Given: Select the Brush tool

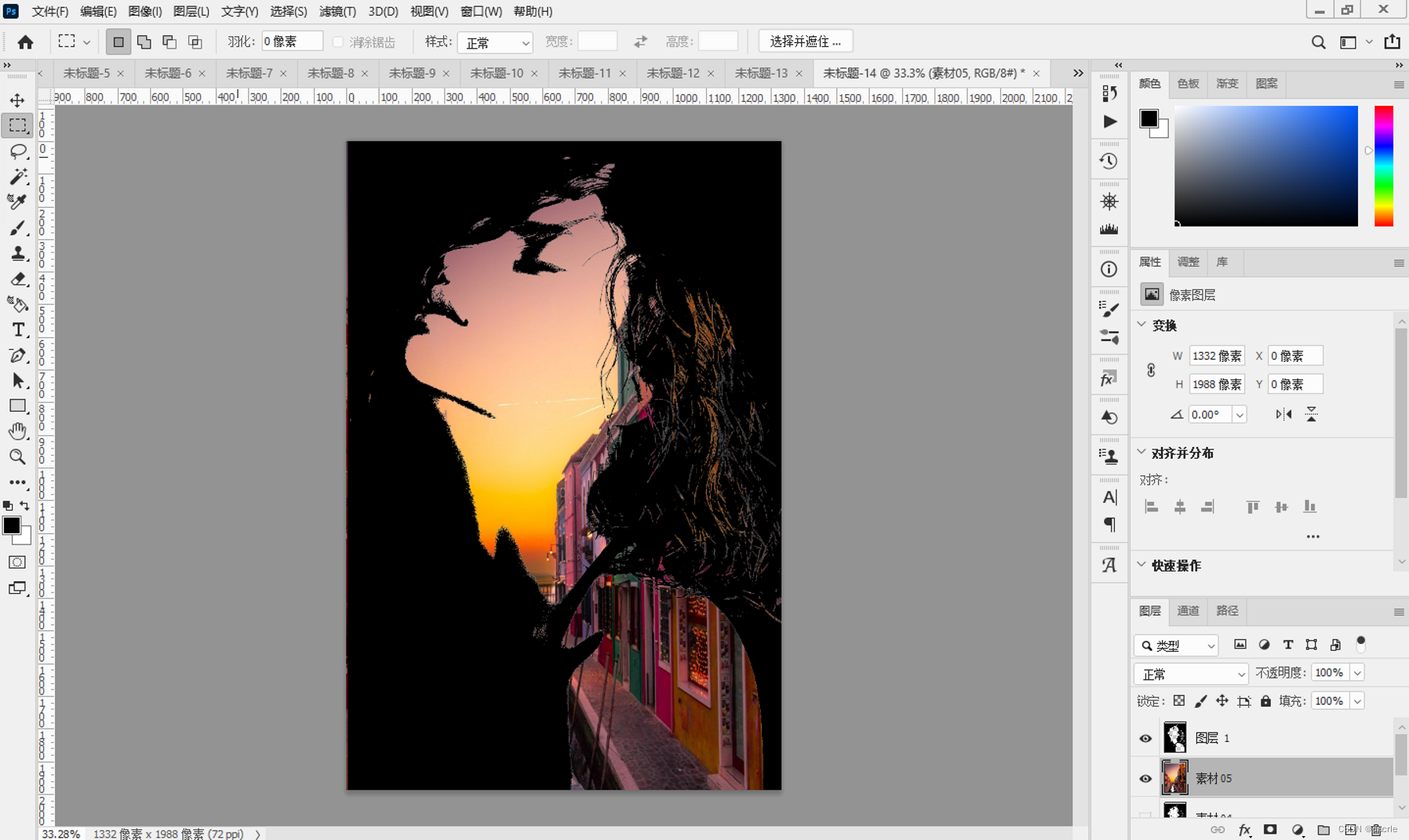Looking at the screenshot, I should click(17, 227).
